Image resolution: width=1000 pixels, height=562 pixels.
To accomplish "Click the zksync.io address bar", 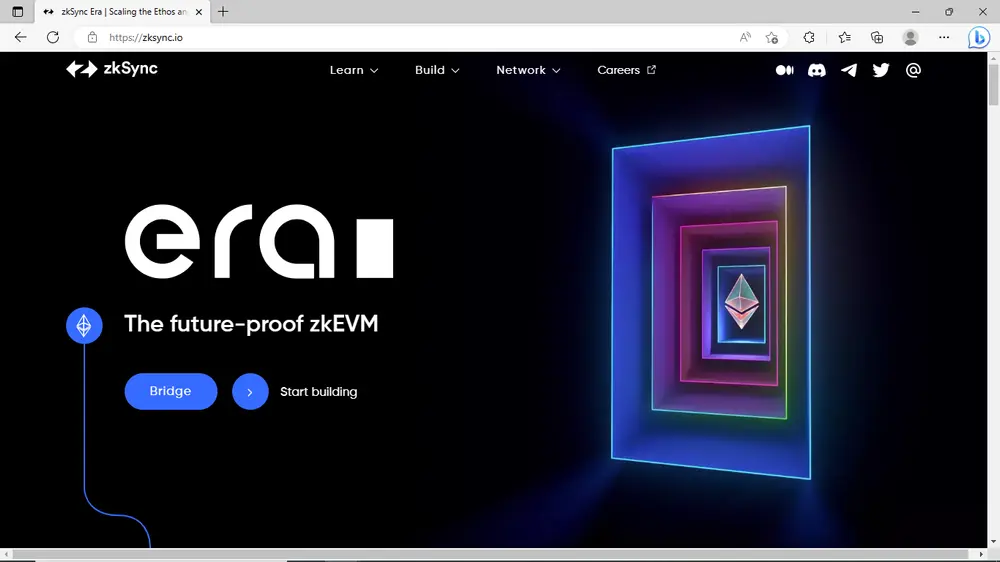I will [x=400, y=37].
